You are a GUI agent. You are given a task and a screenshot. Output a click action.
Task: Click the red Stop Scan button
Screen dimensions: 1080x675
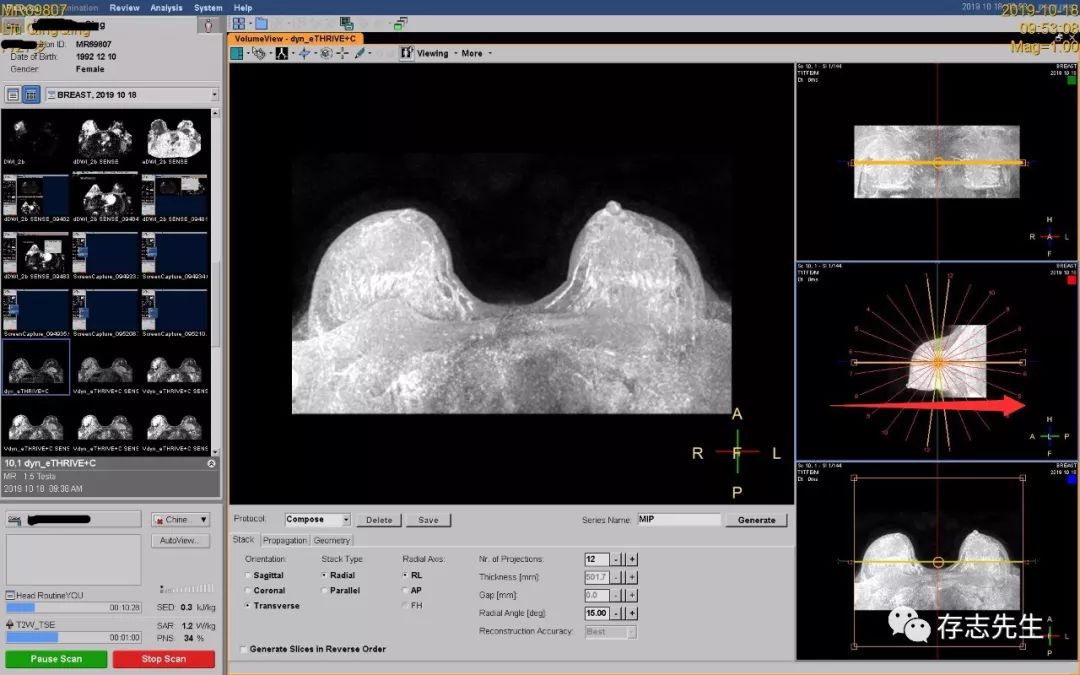pyautogui.click(x=163, y=659)
